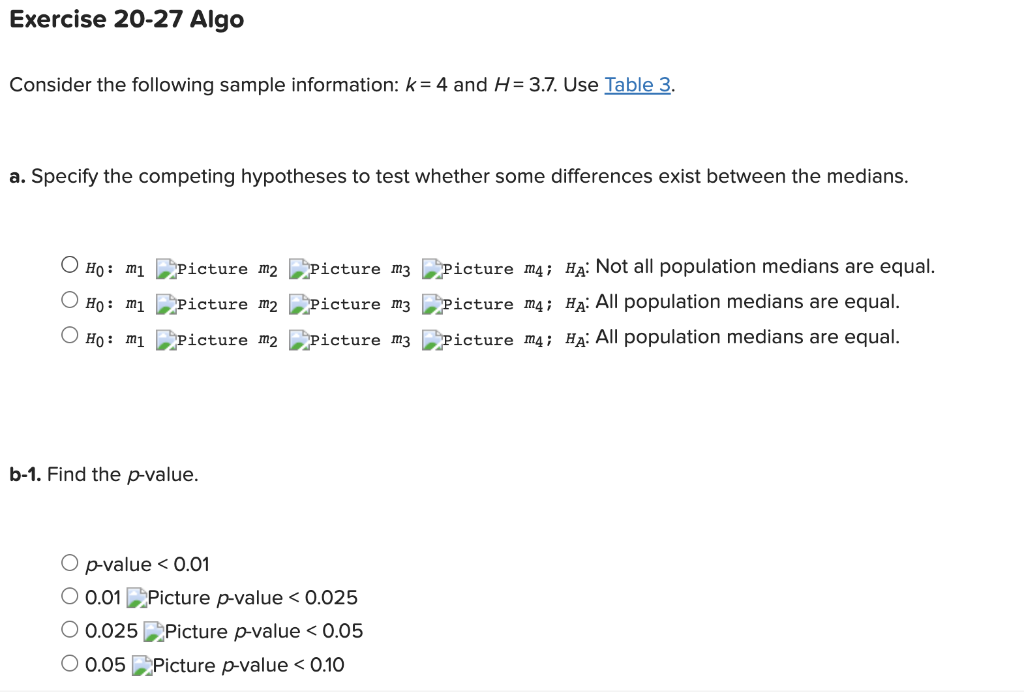
Task: Click the Picture icon before m4 in third hypothesis row
Action: coord(430,338)
